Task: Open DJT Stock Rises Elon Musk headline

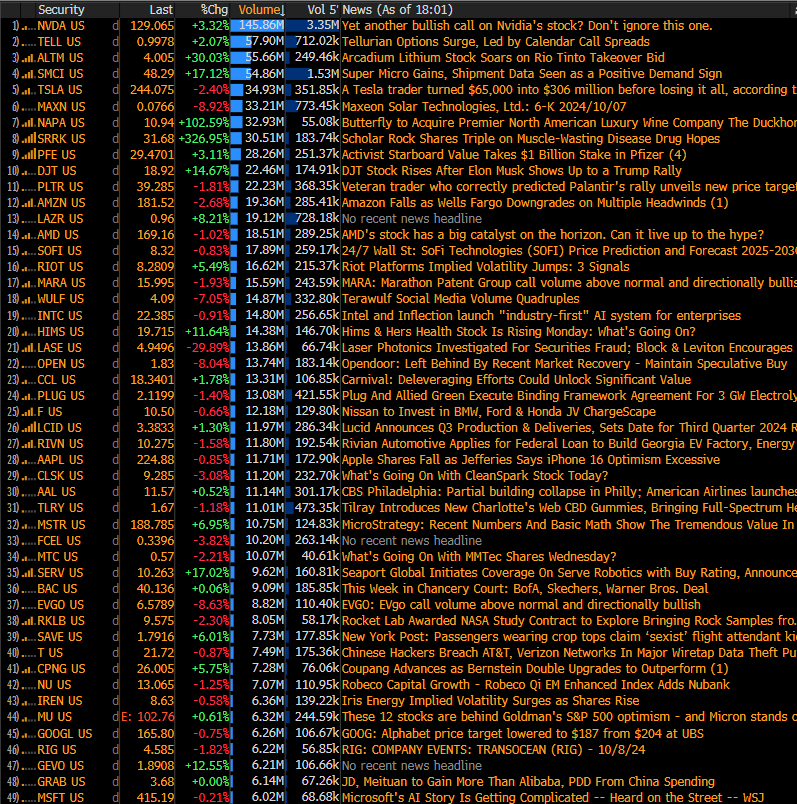Action: pos(512,171)
